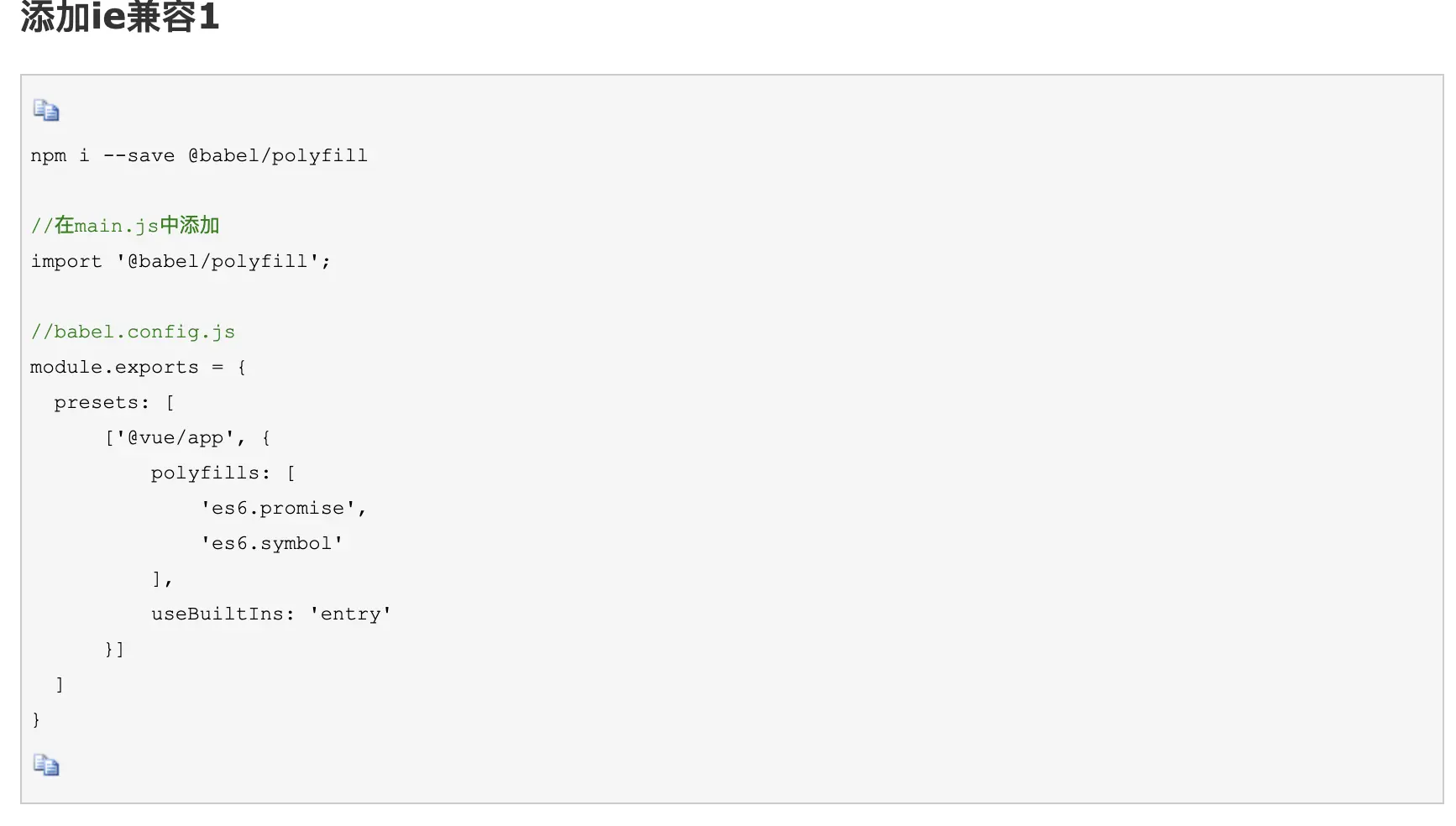
Task: Click the polyfills: [ line
Action: [223, 473]
